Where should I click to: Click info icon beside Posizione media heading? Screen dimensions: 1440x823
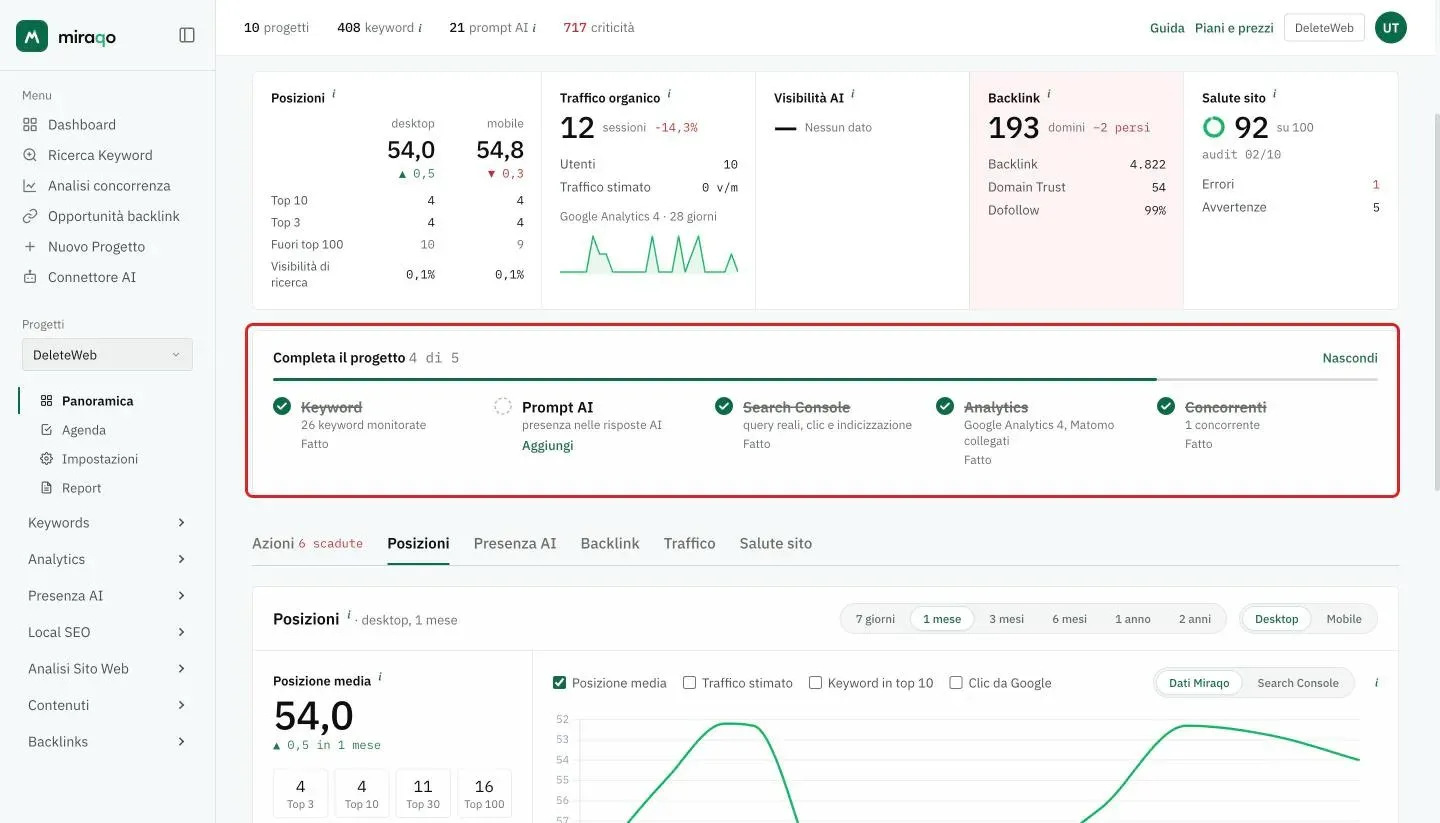tap(380, 678)
